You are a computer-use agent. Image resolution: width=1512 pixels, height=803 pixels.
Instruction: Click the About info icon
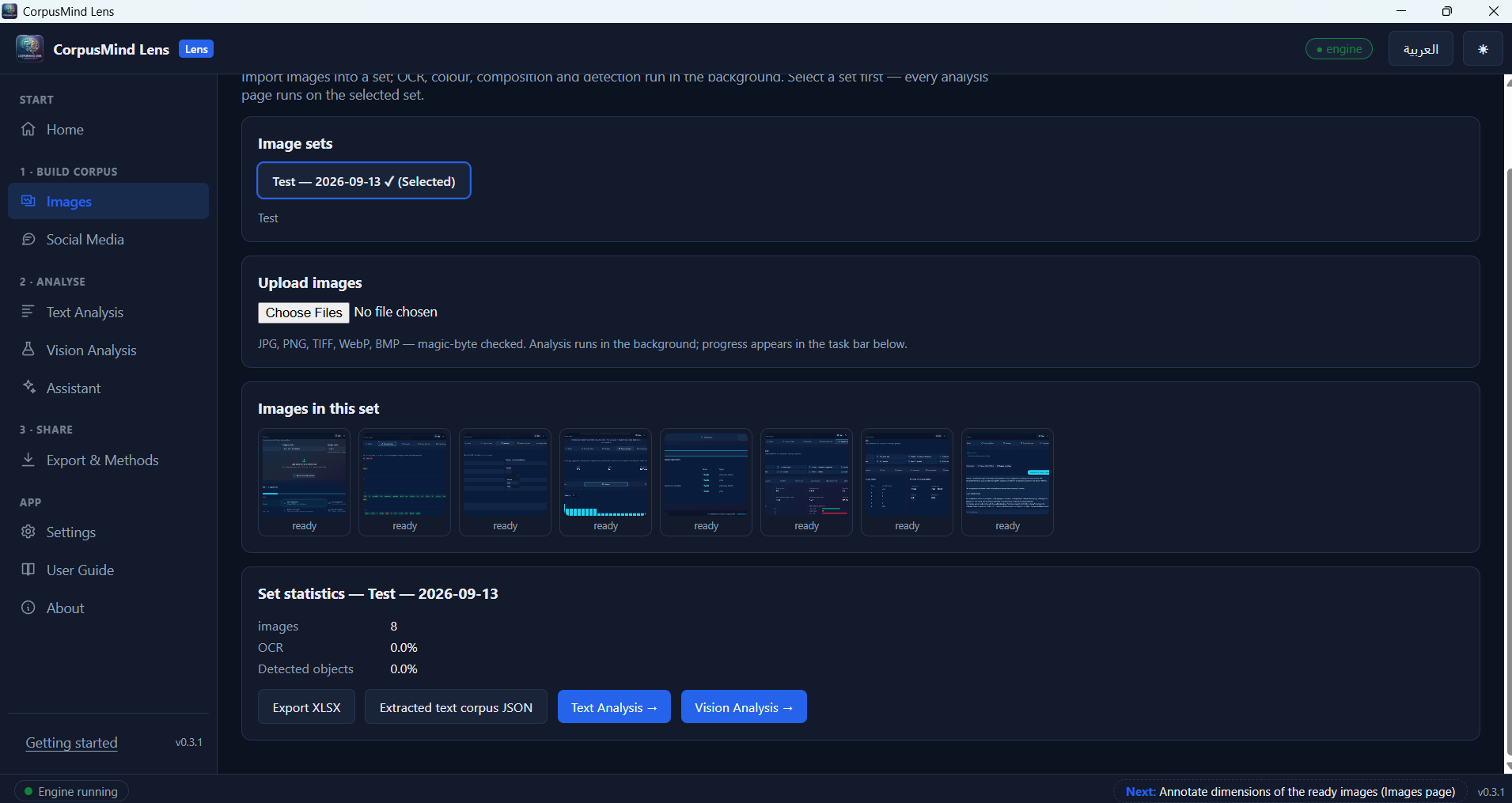coord(28,608)
